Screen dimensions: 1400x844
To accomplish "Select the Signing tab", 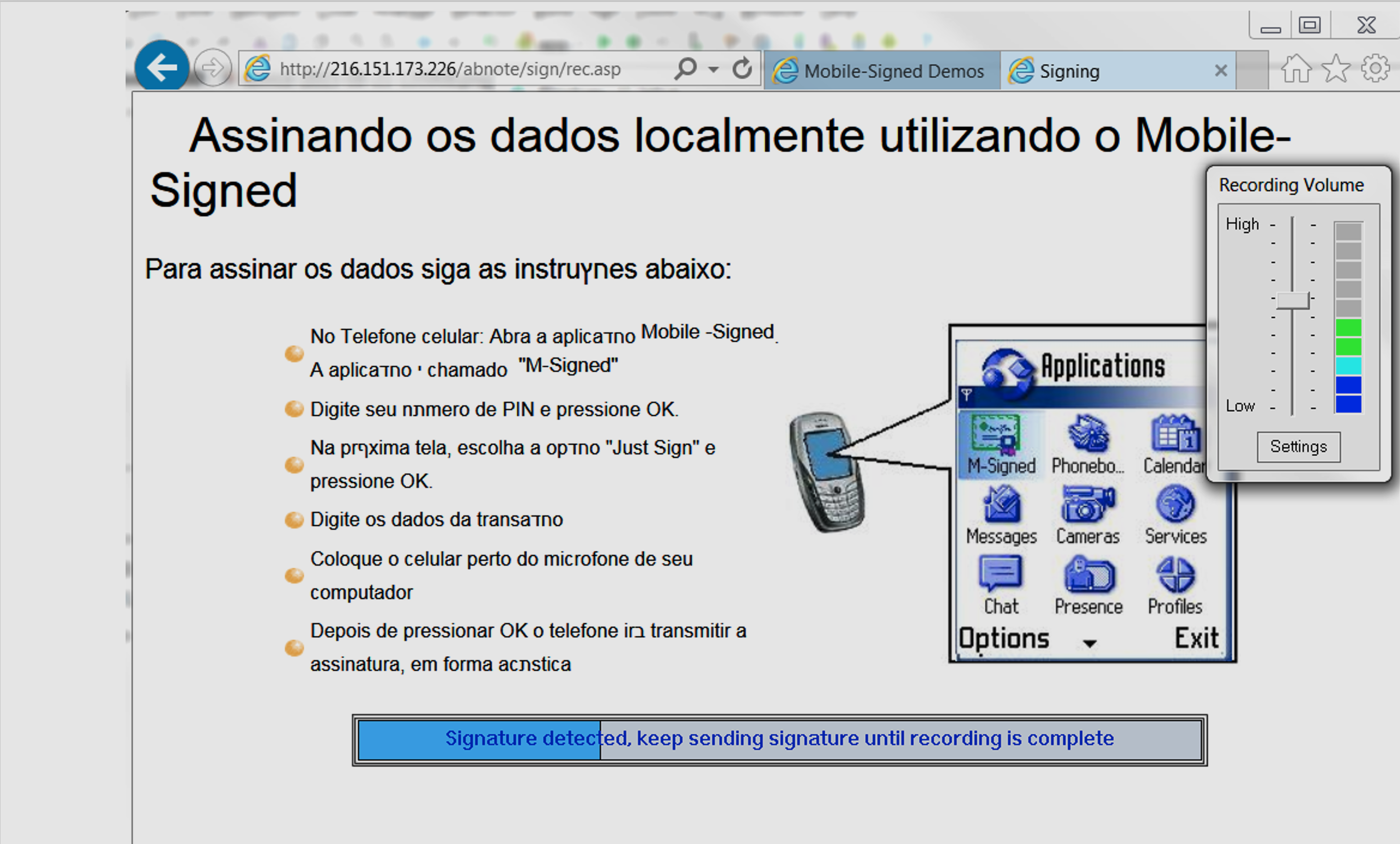I will click(x=1118, y=70).
